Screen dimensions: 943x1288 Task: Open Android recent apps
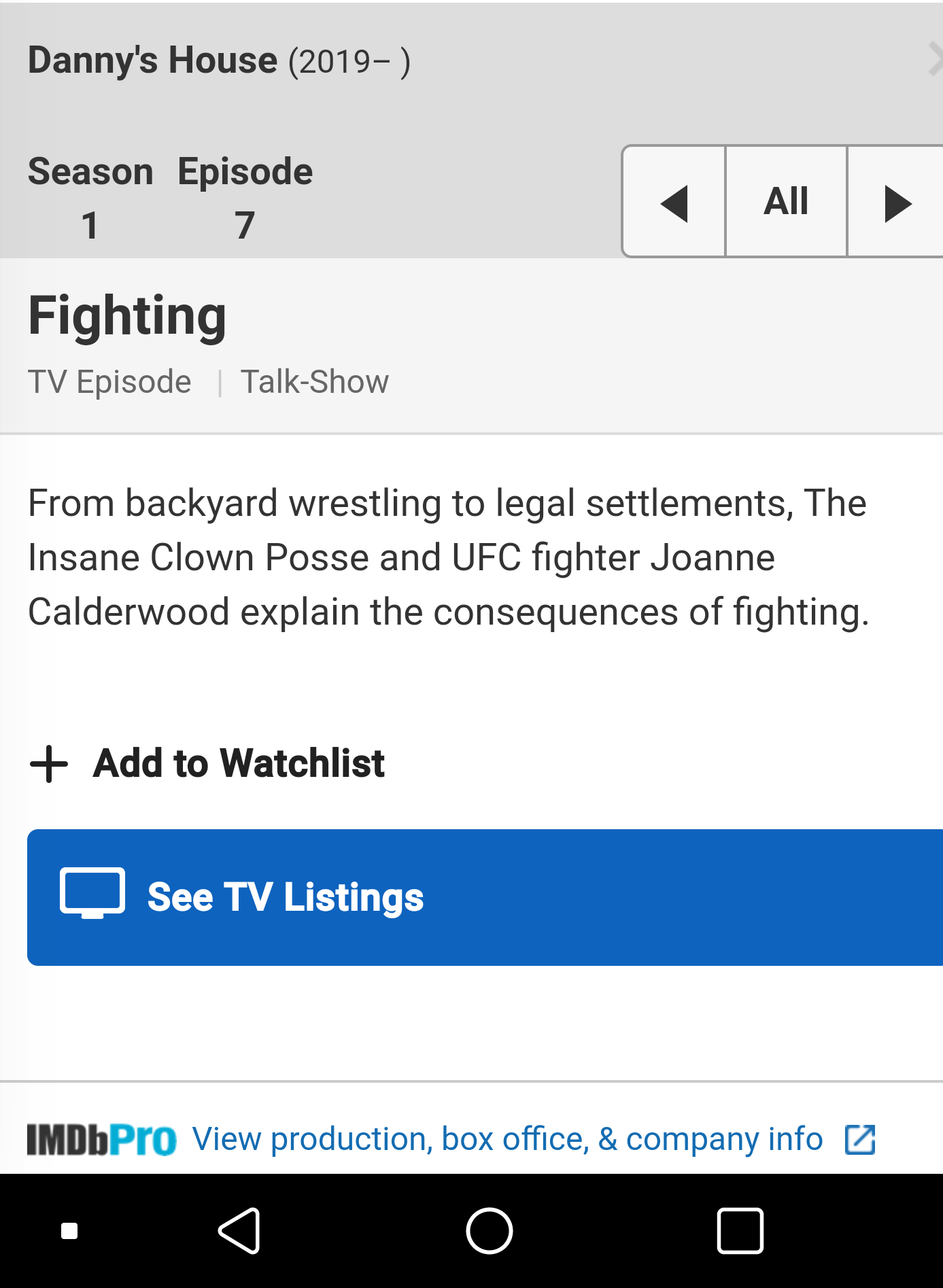(740, 1231)
